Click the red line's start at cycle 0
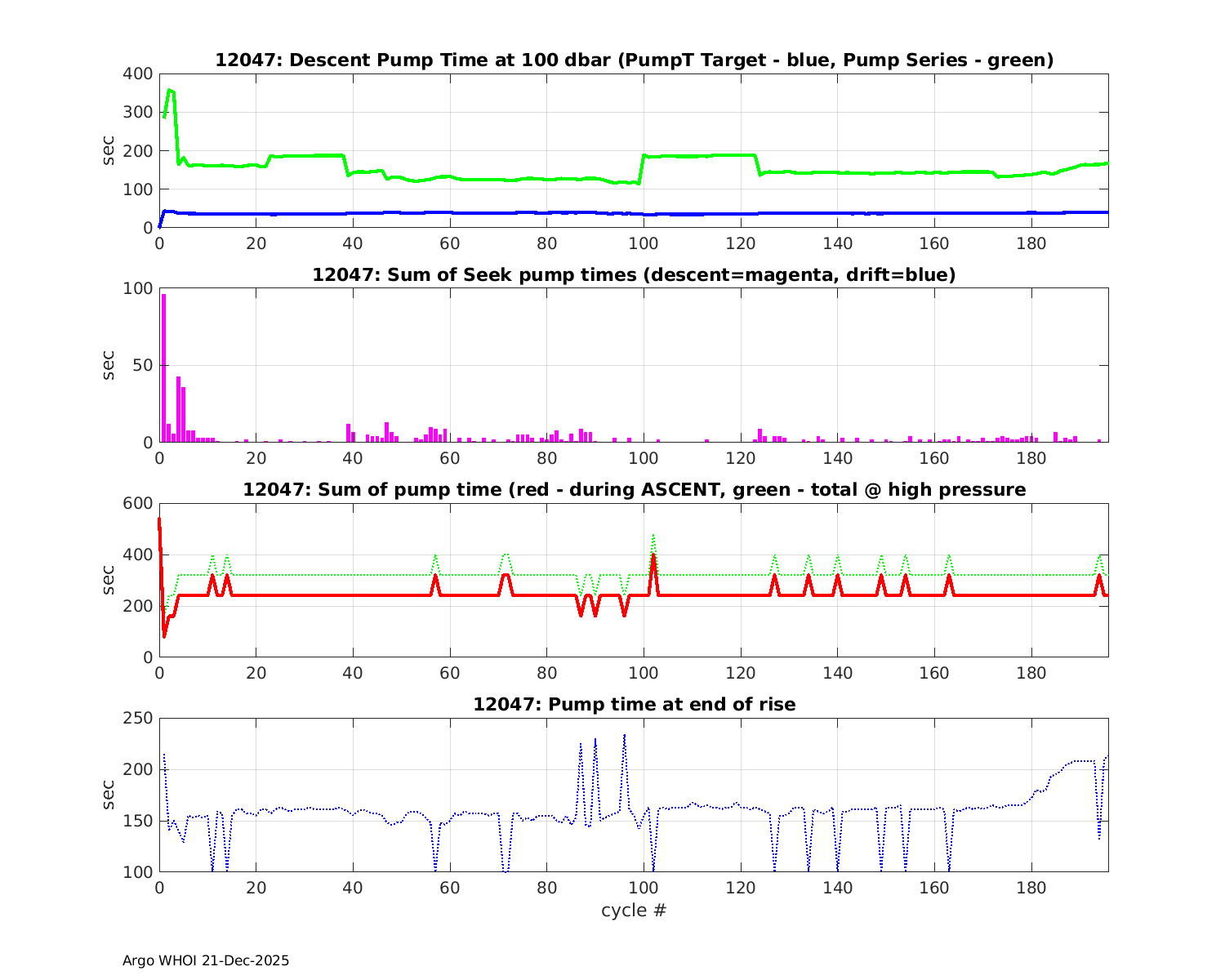The image size is (1225, 980). pyautogui.click(x=159, y=519)
